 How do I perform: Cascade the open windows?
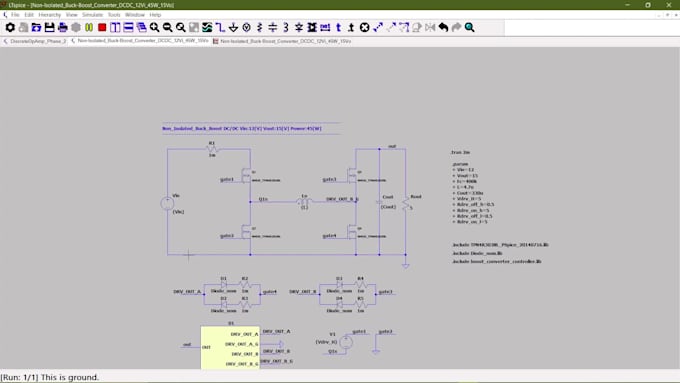click(x=141, y=27)
